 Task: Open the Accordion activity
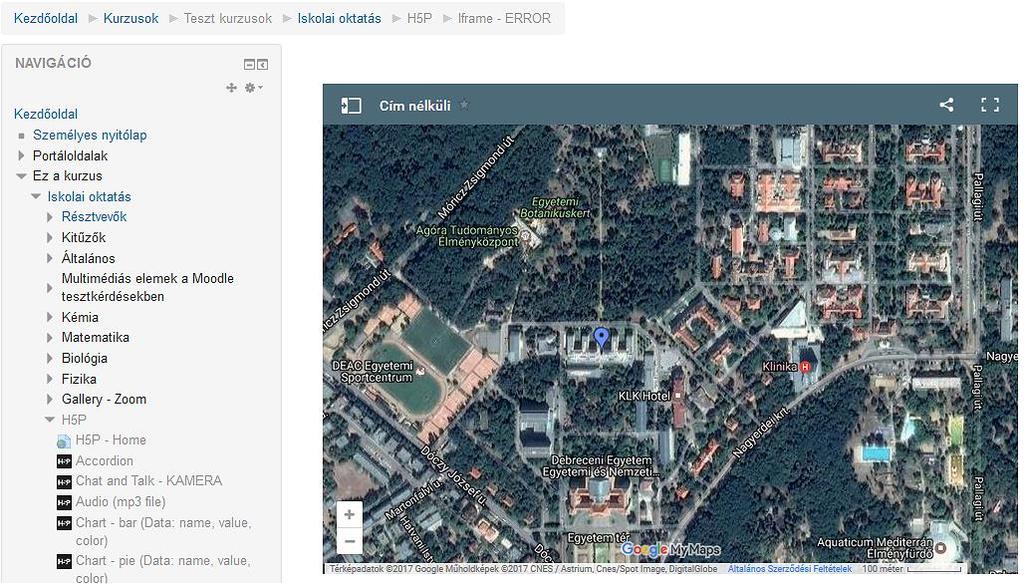click(x=104, y=461)
